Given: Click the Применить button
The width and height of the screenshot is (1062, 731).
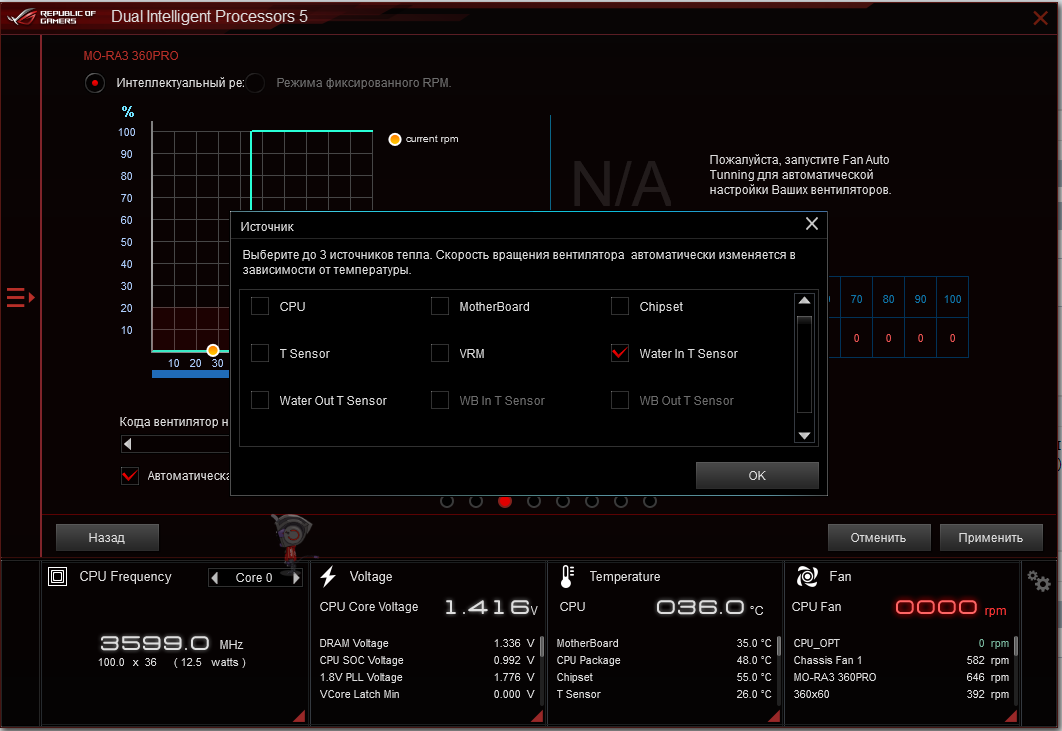Looking at the screenshot, I should click(x=990, y=537).
